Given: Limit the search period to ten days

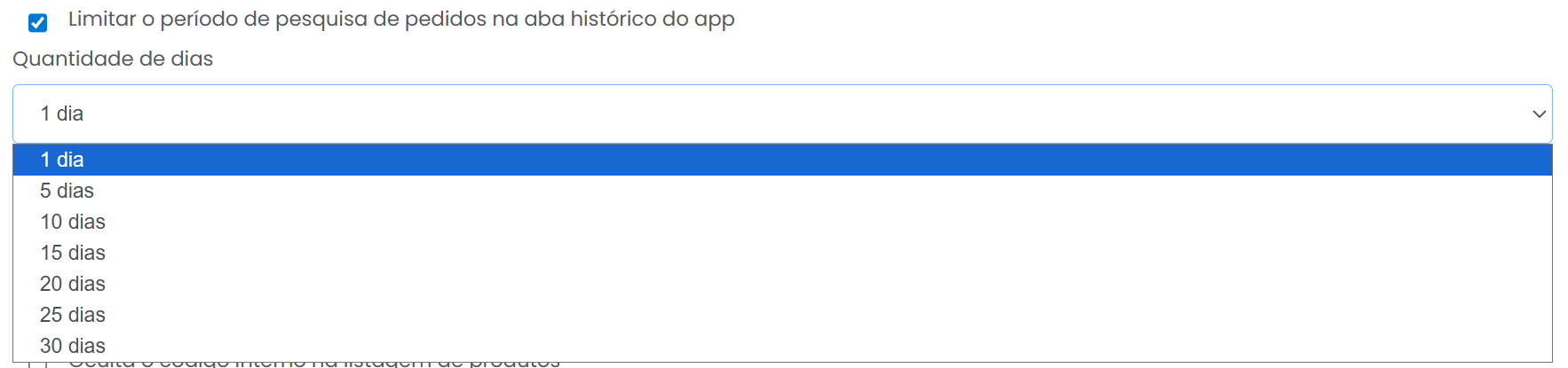Looking at the screenshot, I should pos(73,222).
